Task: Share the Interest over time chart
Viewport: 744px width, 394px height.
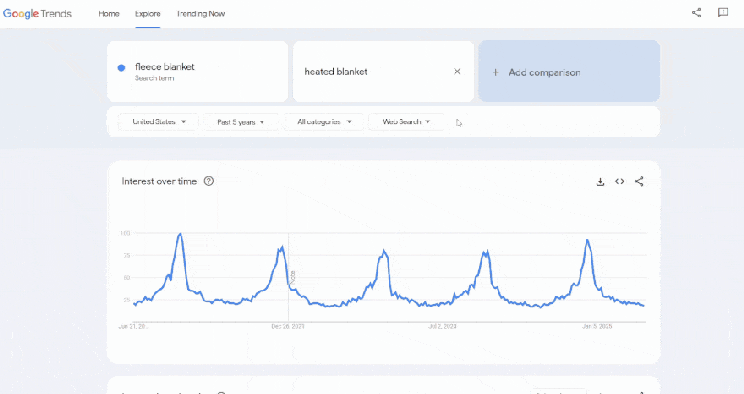Action: click(x=639, y=181)
